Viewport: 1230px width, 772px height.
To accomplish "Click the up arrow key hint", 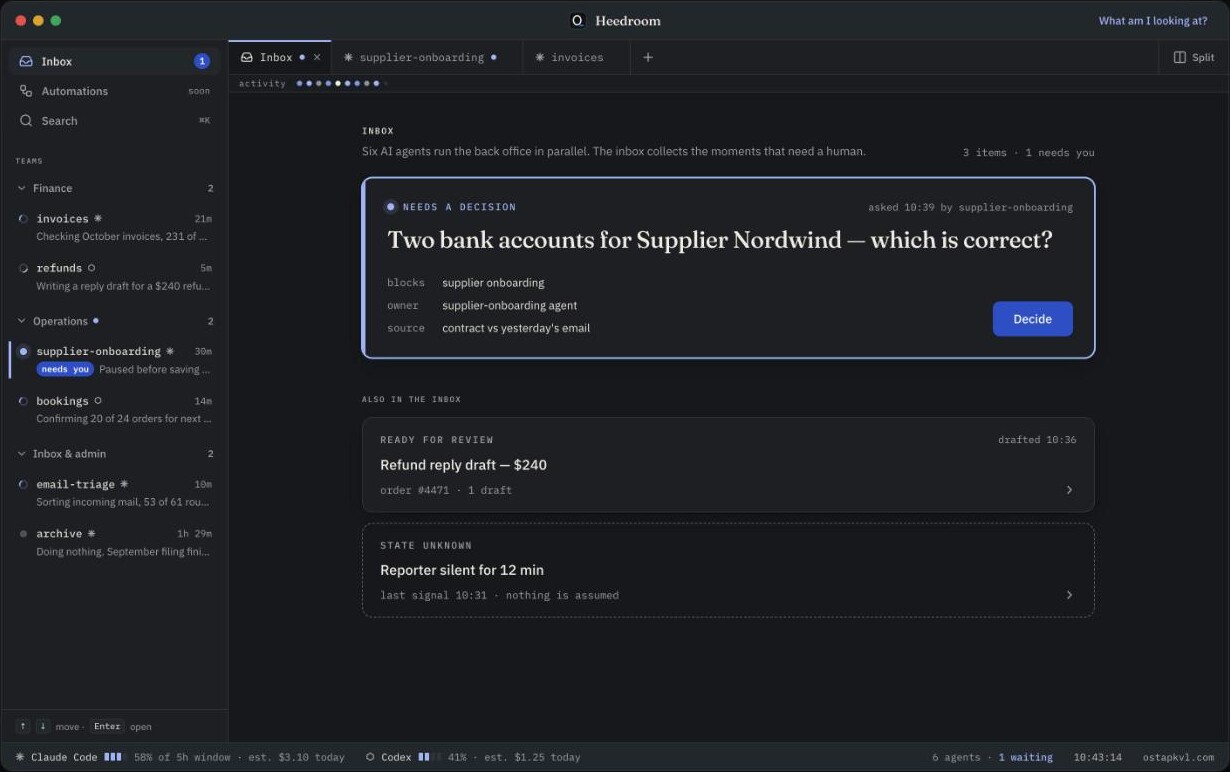I will click(x=22, y=727).
